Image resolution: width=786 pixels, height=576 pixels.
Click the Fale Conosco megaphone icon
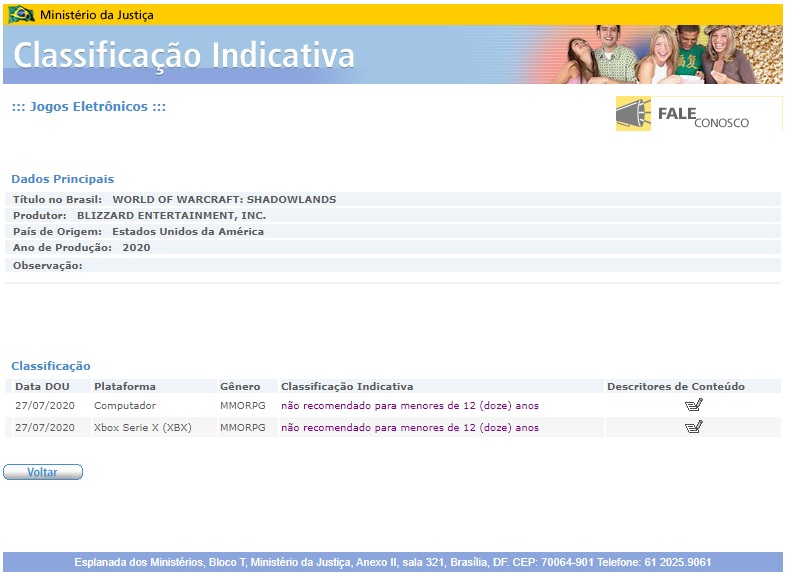coord(633,115)
